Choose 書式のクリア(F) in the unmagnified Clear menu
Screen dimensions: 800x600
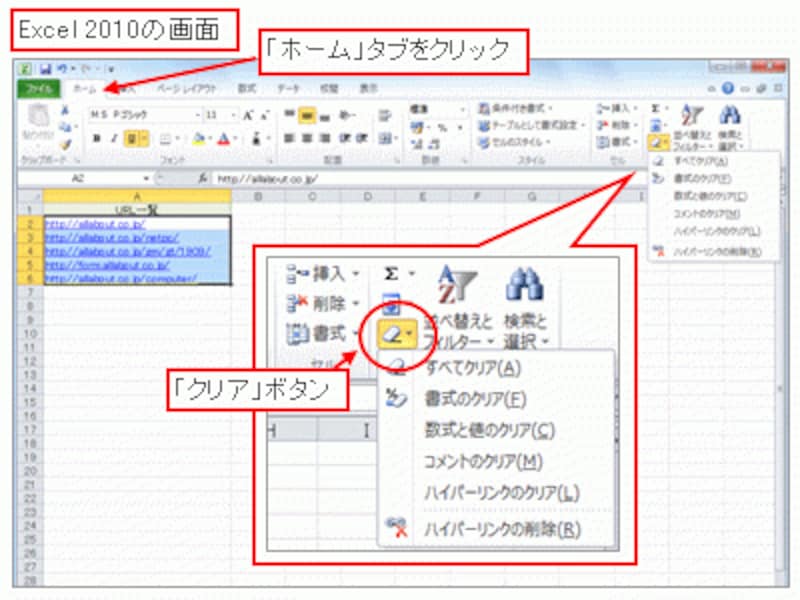pyautogui.click(x=713, y=179)
